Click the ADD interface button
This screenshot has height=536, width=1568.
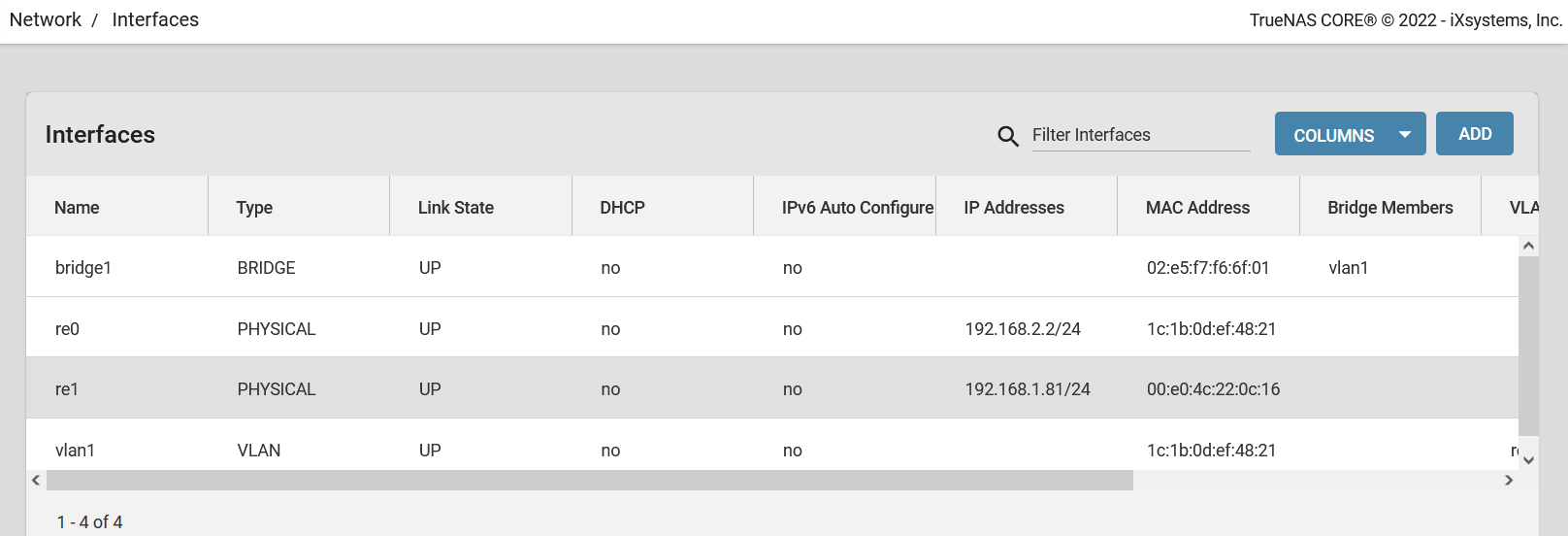[1474, 134]
